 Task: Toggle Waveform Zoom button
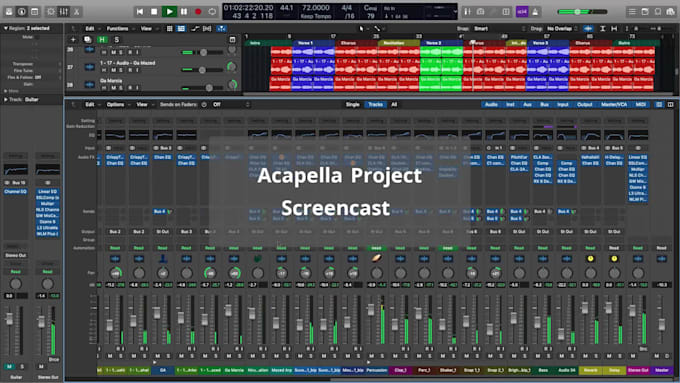pos(588,29)
